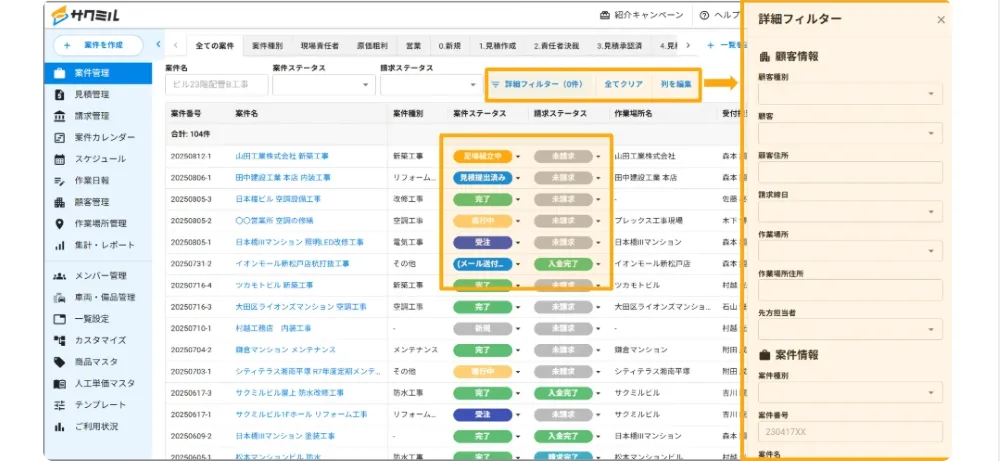This screenshot has height=461, width=1000.
Task: Open the 新規 status dropdown on the 村越工務店 row
Action: [x=518, y=328]
